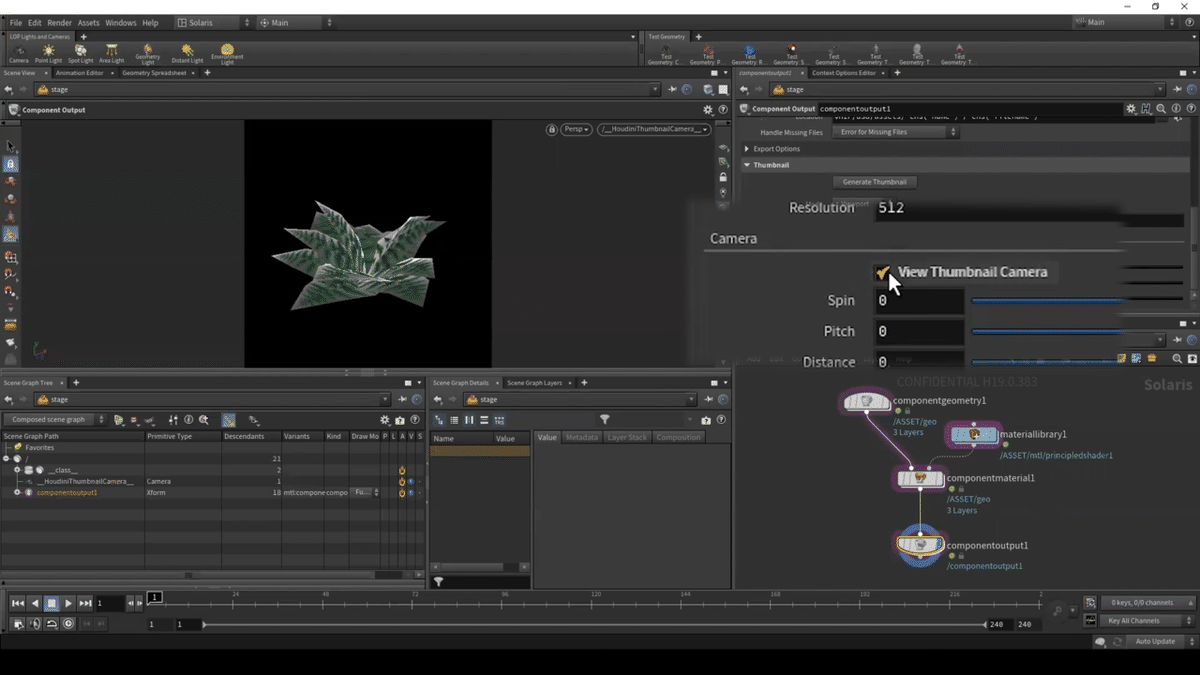
Task: Click the Generate Thumbnail button
Action: pos(874,182)
